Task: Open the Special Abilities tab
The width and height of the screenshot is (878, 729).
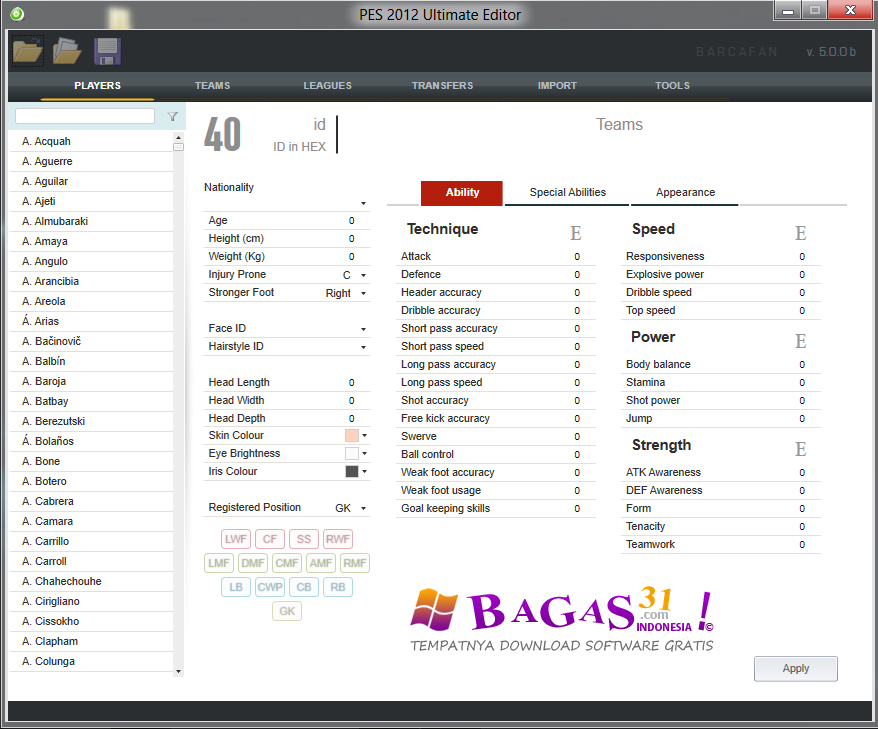Action: point(567,193)
